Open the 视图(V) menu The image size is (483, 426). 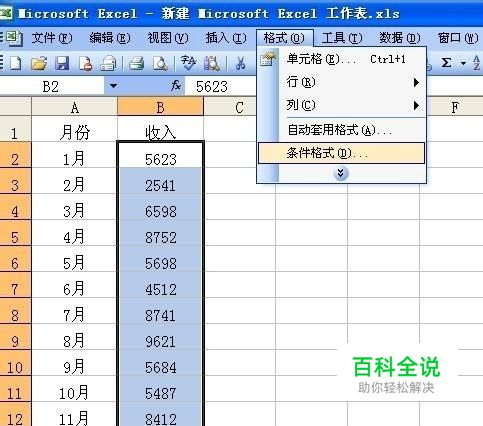tap(168, 38)
